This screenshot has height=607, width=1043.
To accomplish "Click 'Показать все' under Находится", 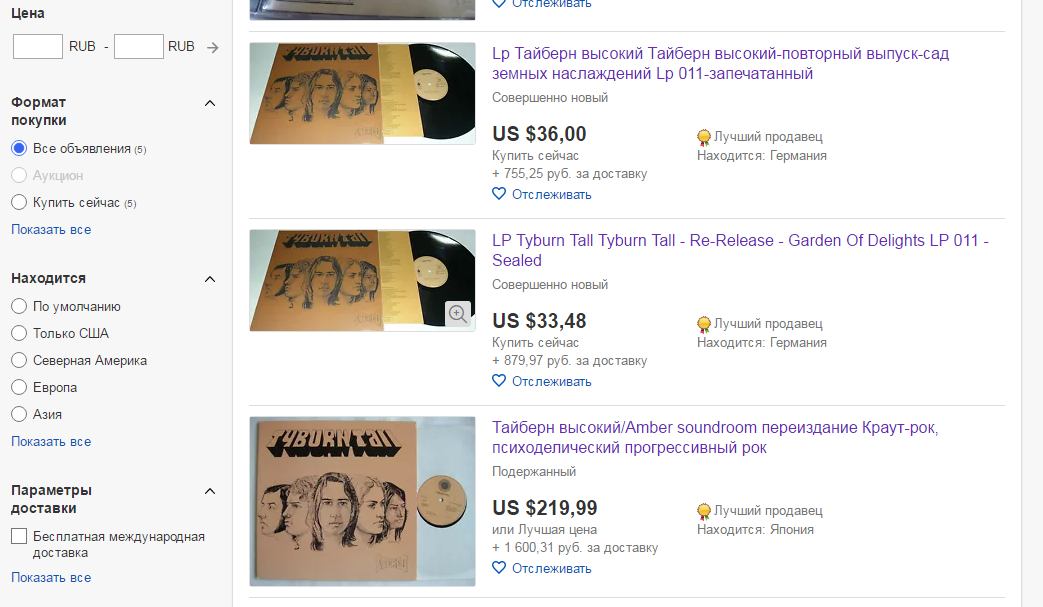I will click(51, 441).
